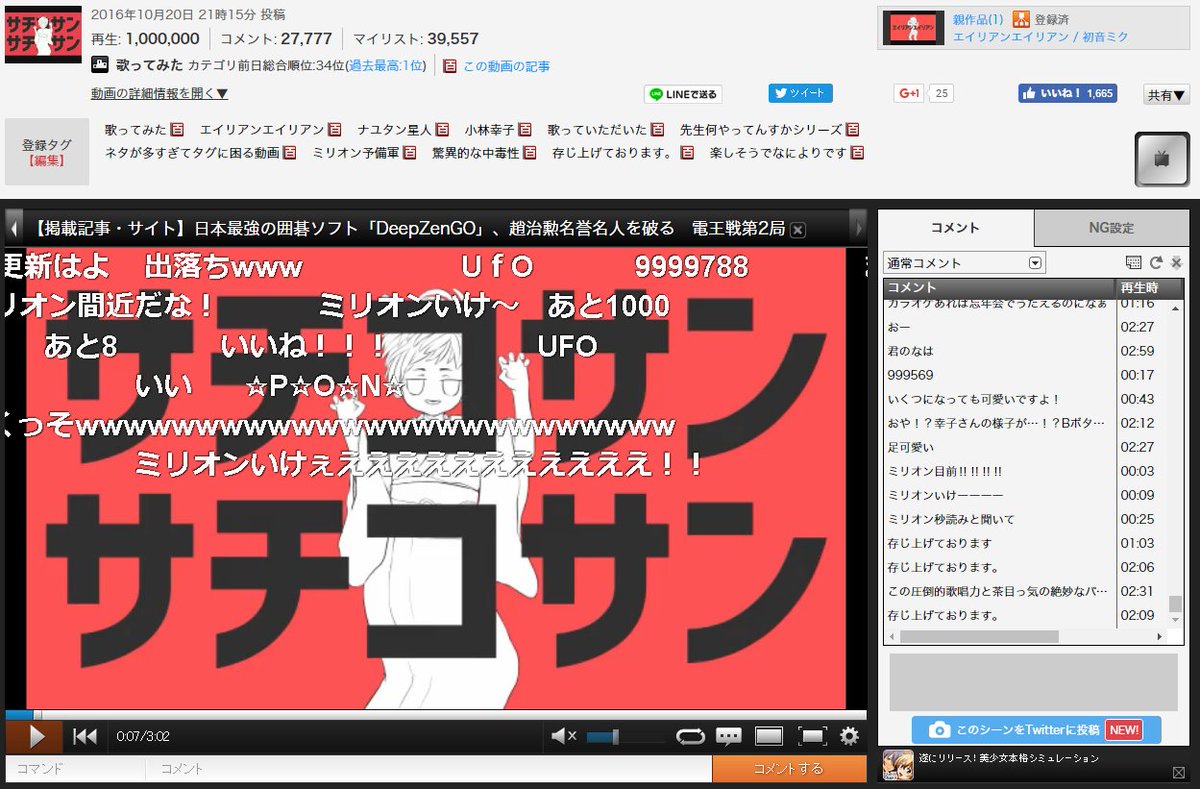Show next news item with right arrow
This screenshot has width=1200, height=789.
tap(856, 228)
